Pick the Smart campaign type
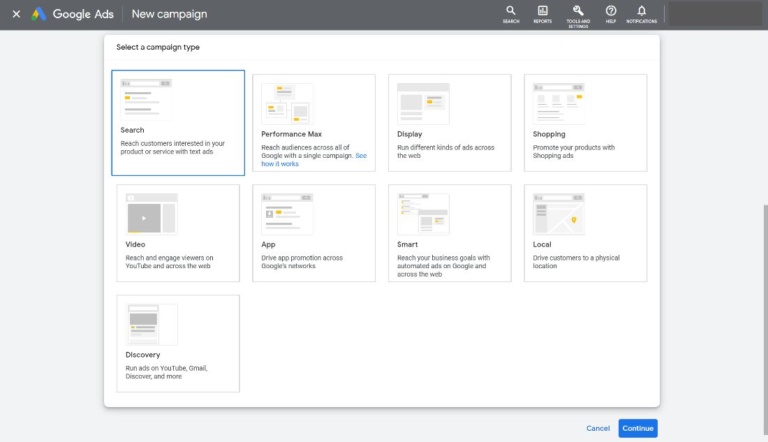Viewport: 768px width, 442px height. click(x=450, y=233)
